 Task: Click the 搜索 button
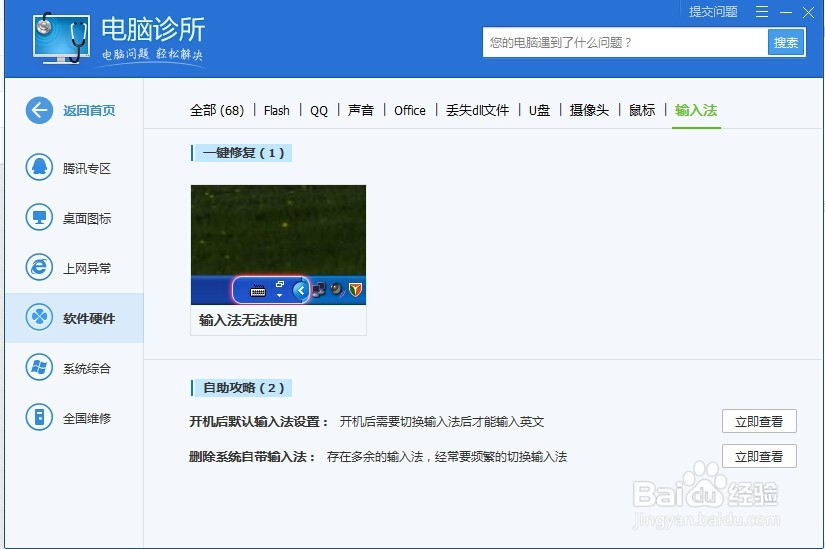(x=786, y=43)
